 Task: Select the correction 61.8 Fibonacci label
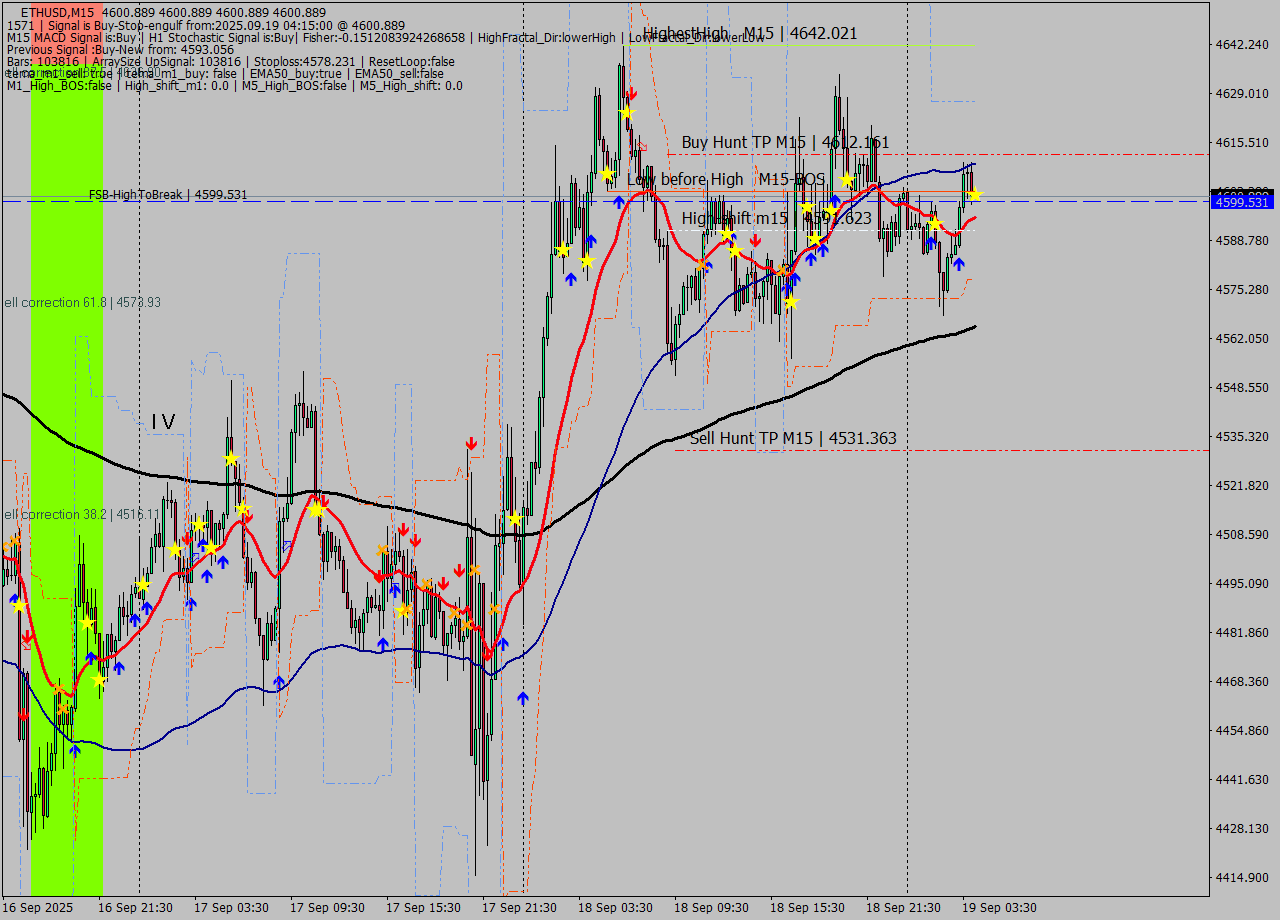[82, 302]
